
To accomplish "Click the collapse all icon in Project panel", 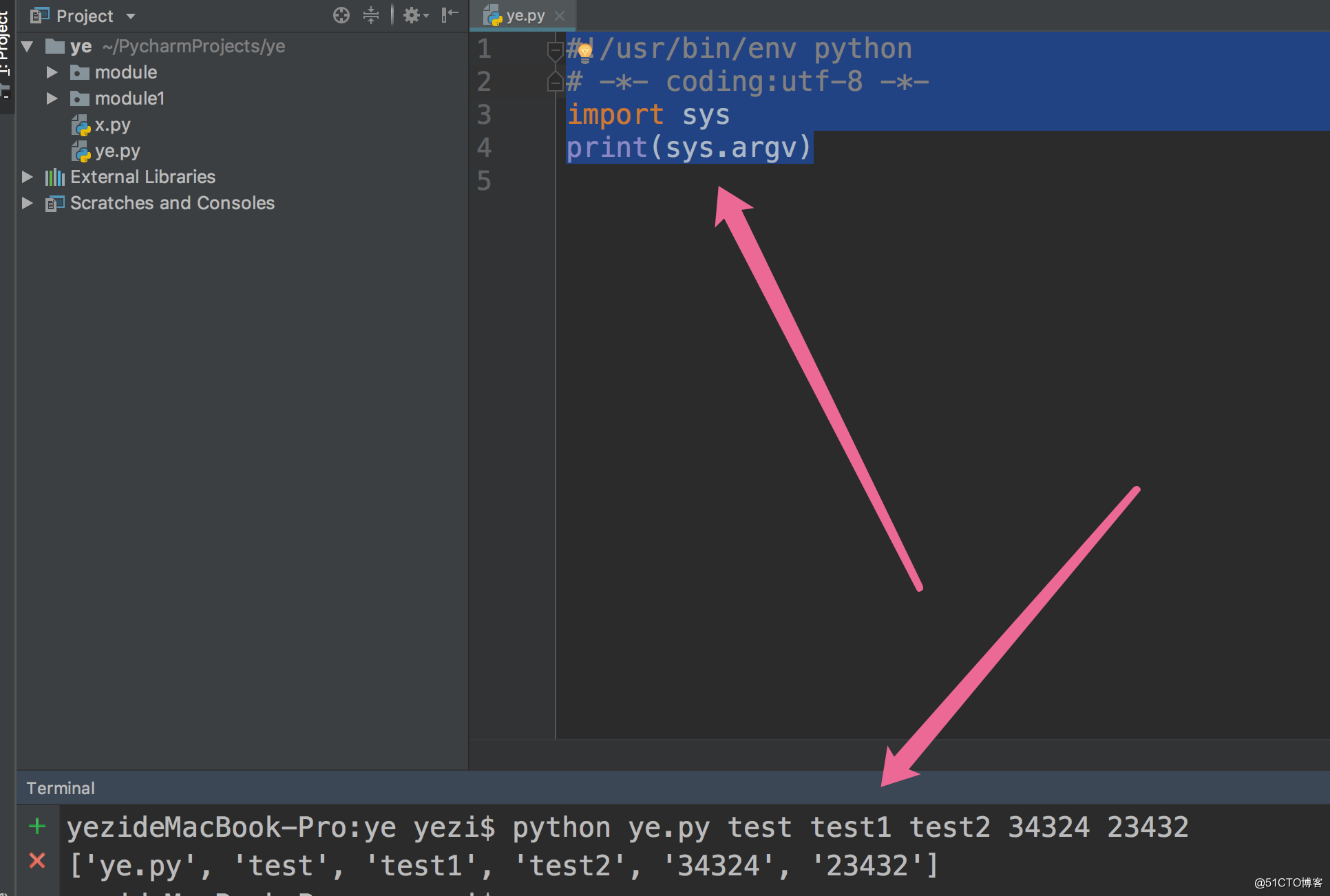I will [371, 15].
